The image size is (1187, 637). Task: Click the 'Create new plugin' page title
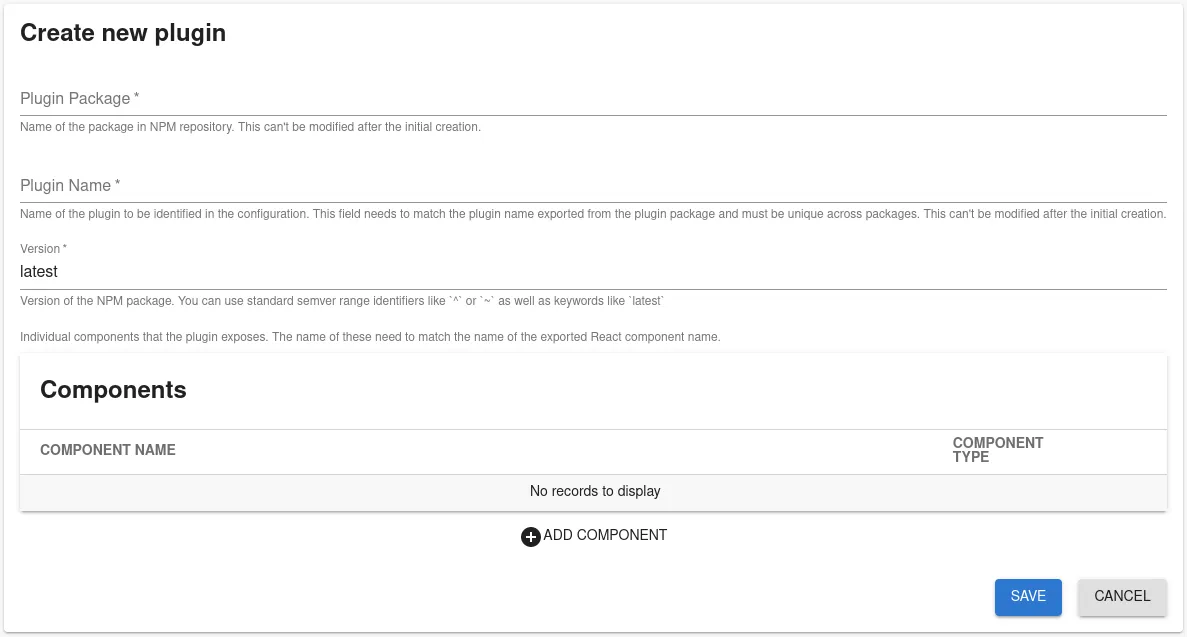(x=123, y=32)
